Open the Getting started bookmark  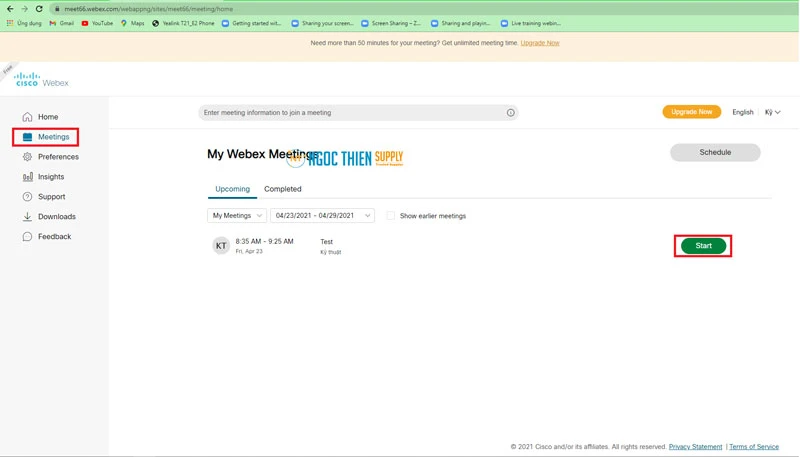[252, 23]
